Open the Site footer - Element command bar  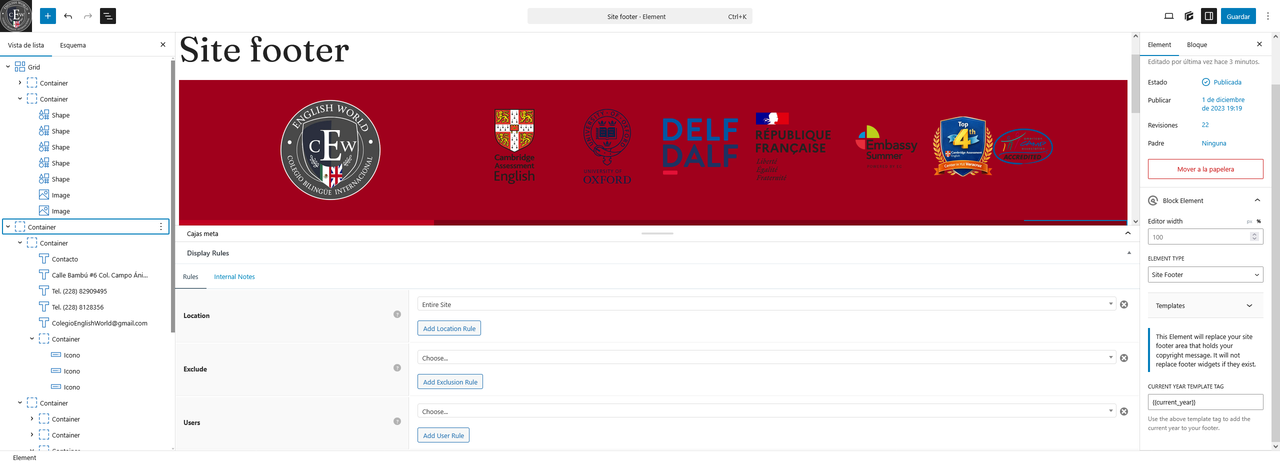point(640,16)
